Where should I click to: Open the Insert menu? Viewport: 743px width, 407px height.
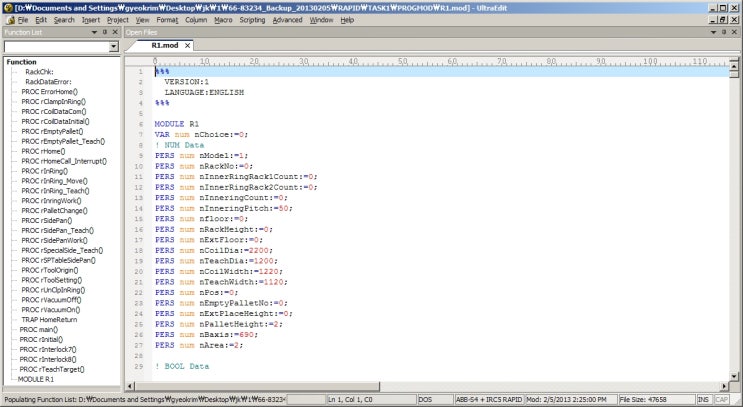click(91, 20)
